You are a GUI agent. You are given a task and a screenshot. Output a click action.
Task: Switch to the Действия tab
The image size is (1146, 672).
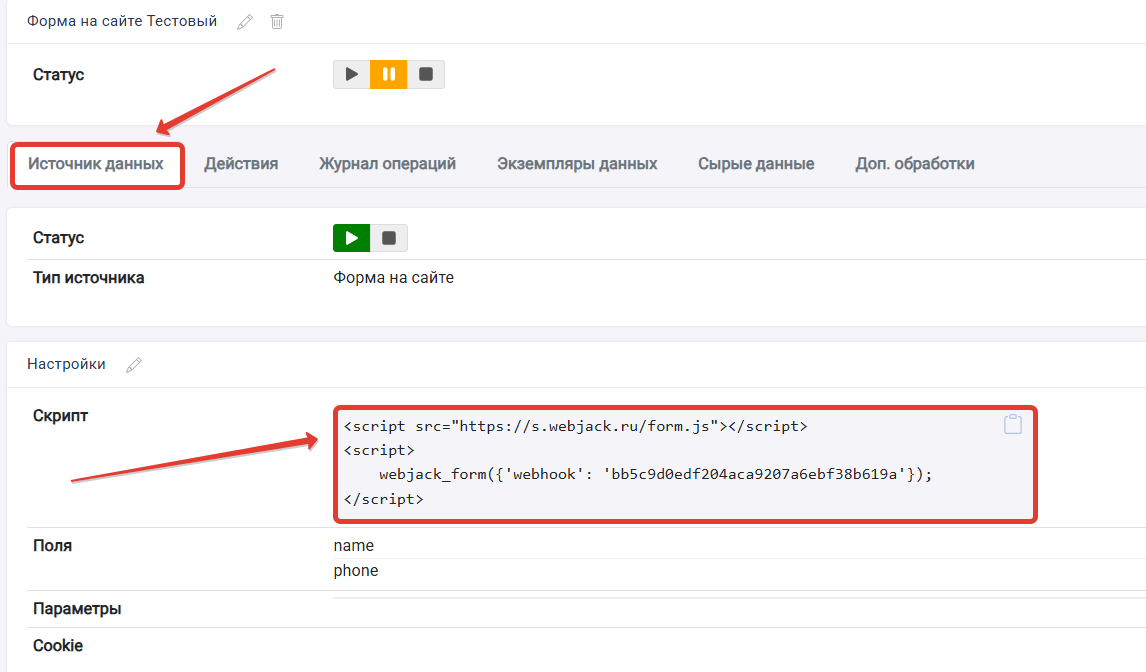click(x=241, y=164)
